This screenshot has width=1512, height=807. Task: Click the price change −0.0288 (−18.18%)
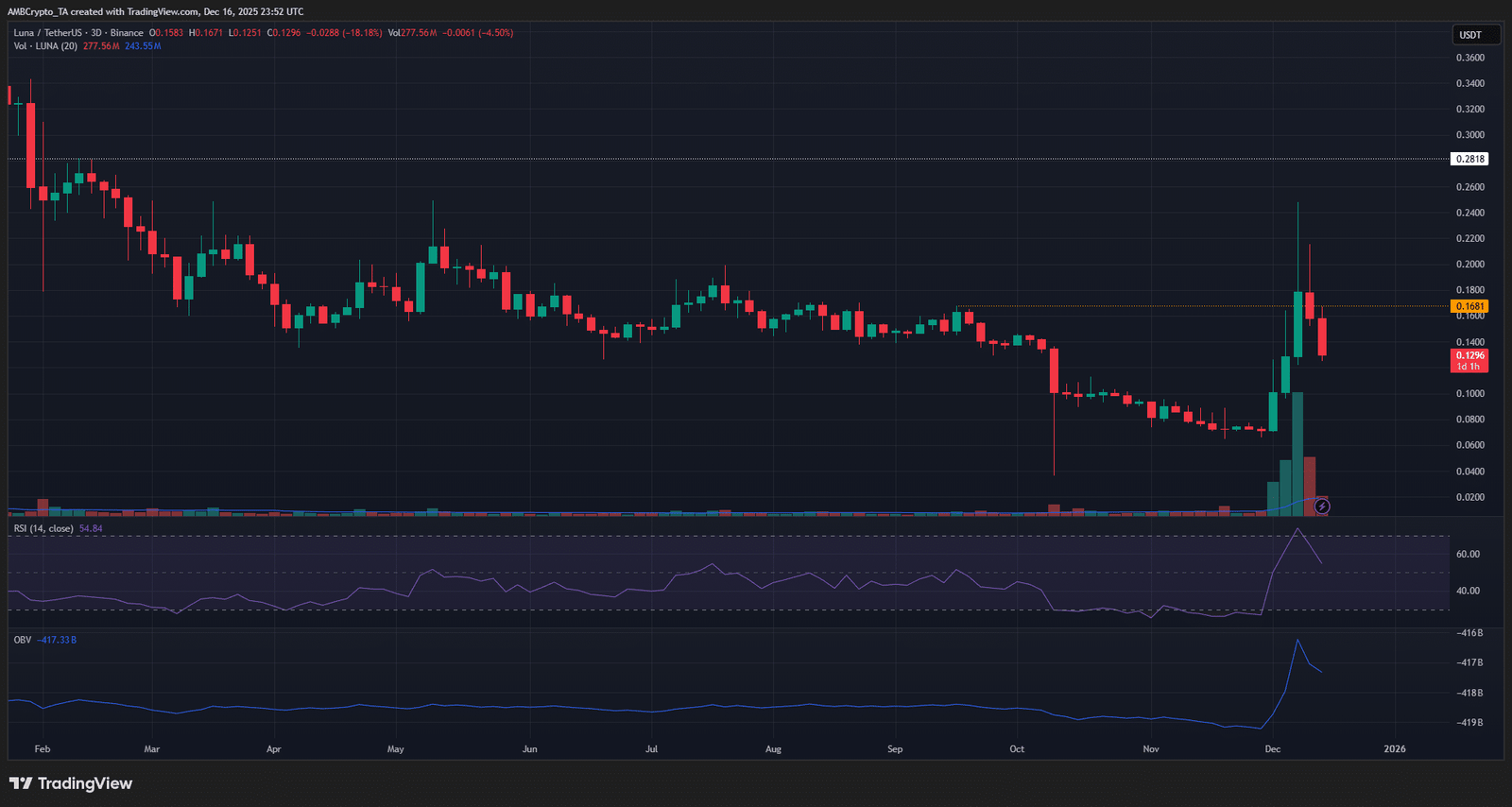tap(344, 33)
